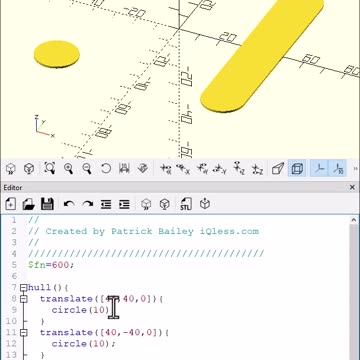Click the translate([40,-40,0]){ line

[104, 332]
